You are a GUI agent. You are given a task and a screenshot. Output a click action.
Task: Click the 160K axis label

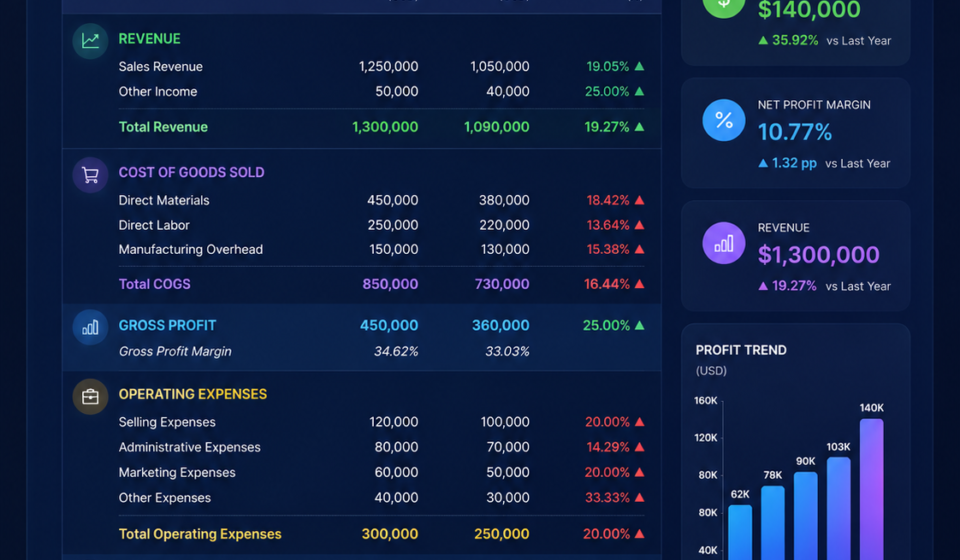coord(705,401)
